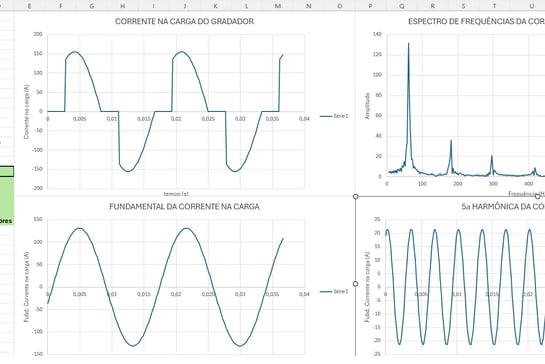545x364 pixels.
Task: Click the 140 tick label in the spectrum chart
Action: coord(377,34)
